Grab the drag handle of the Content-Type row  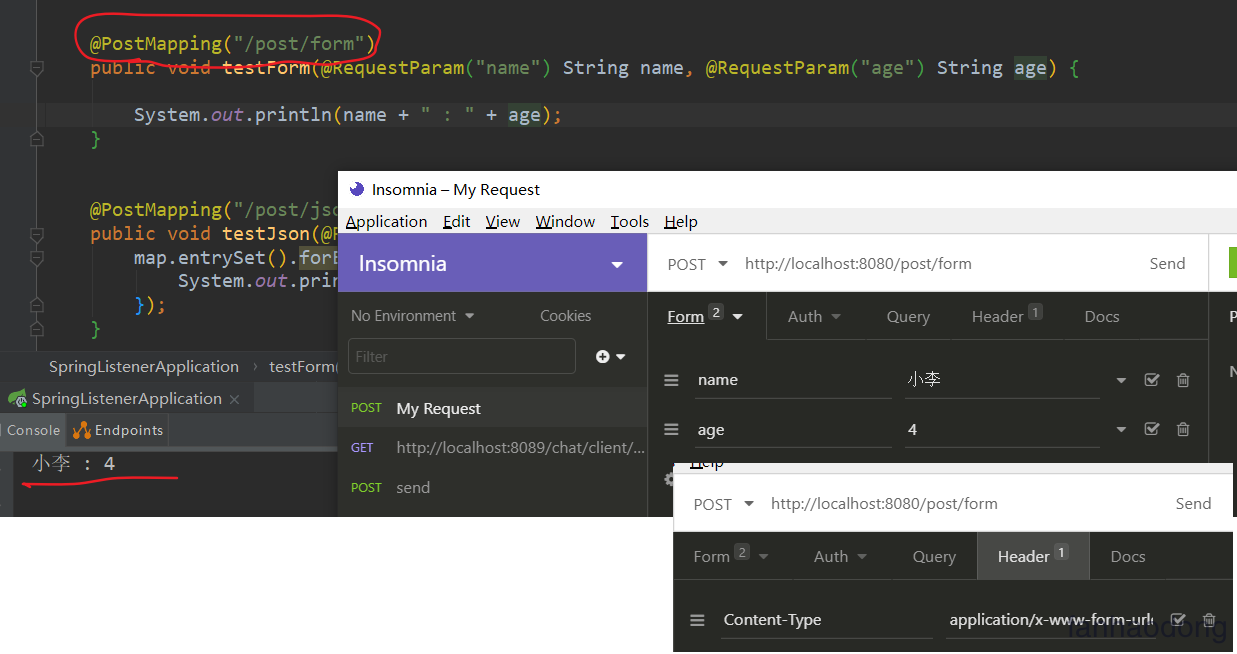(698, 620)
